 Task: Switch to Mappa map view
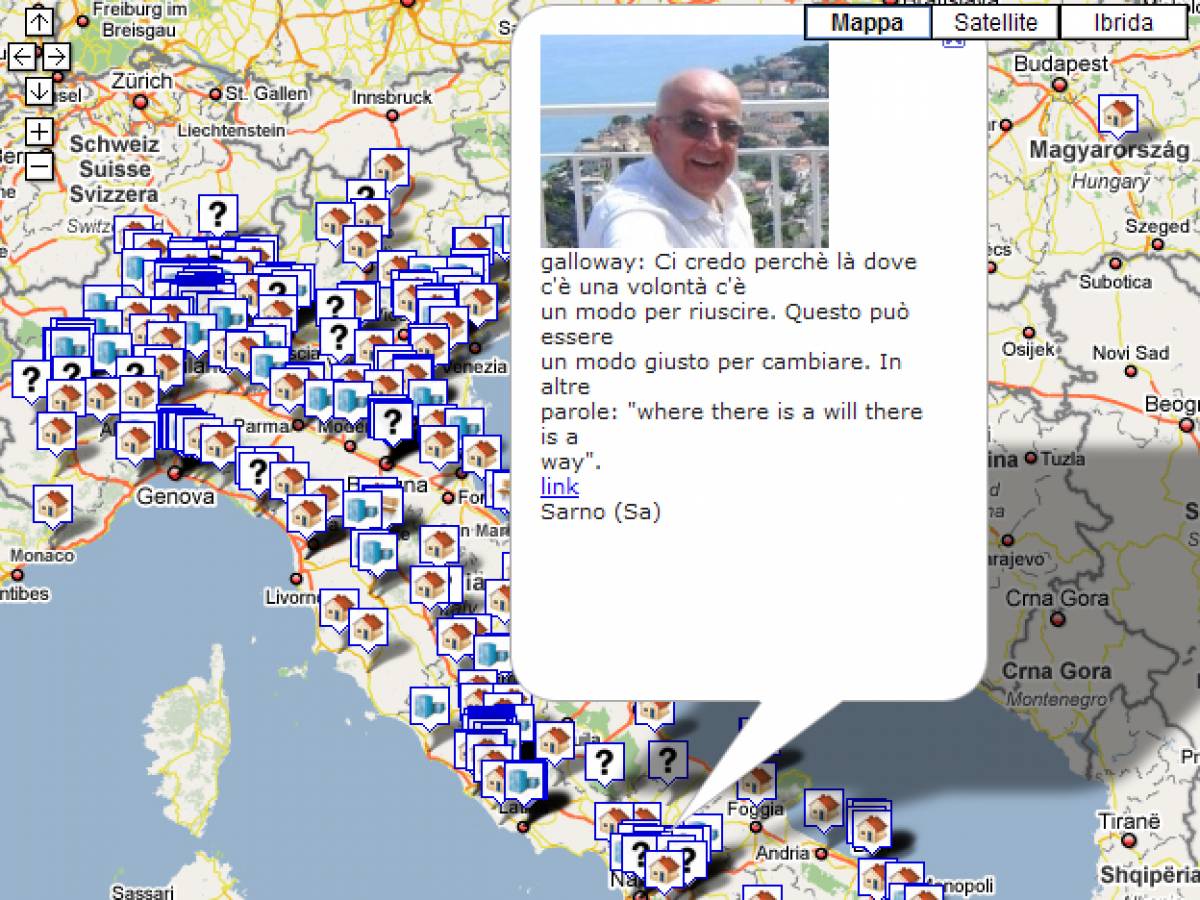867,23
